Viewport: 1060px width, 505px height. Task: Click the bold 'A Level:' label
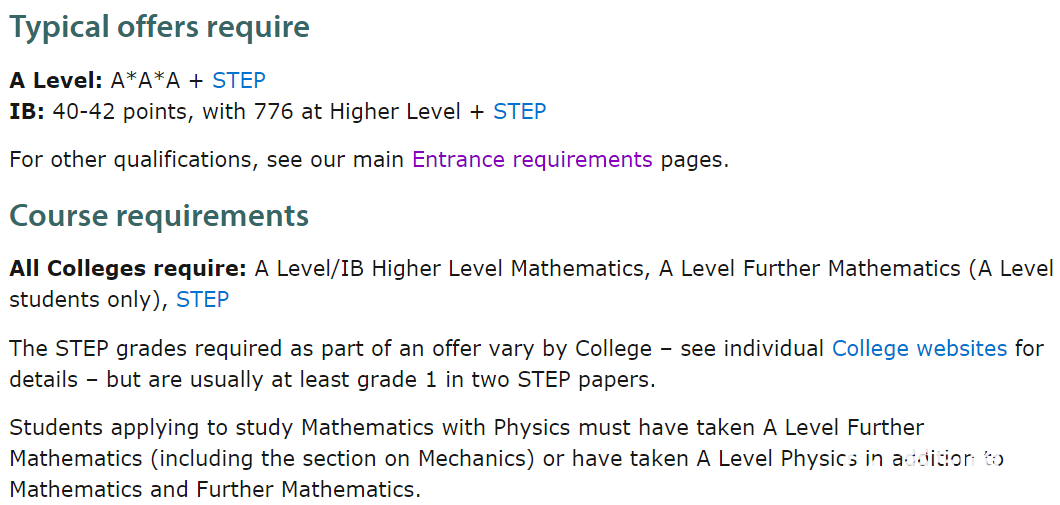coord(55,80)
